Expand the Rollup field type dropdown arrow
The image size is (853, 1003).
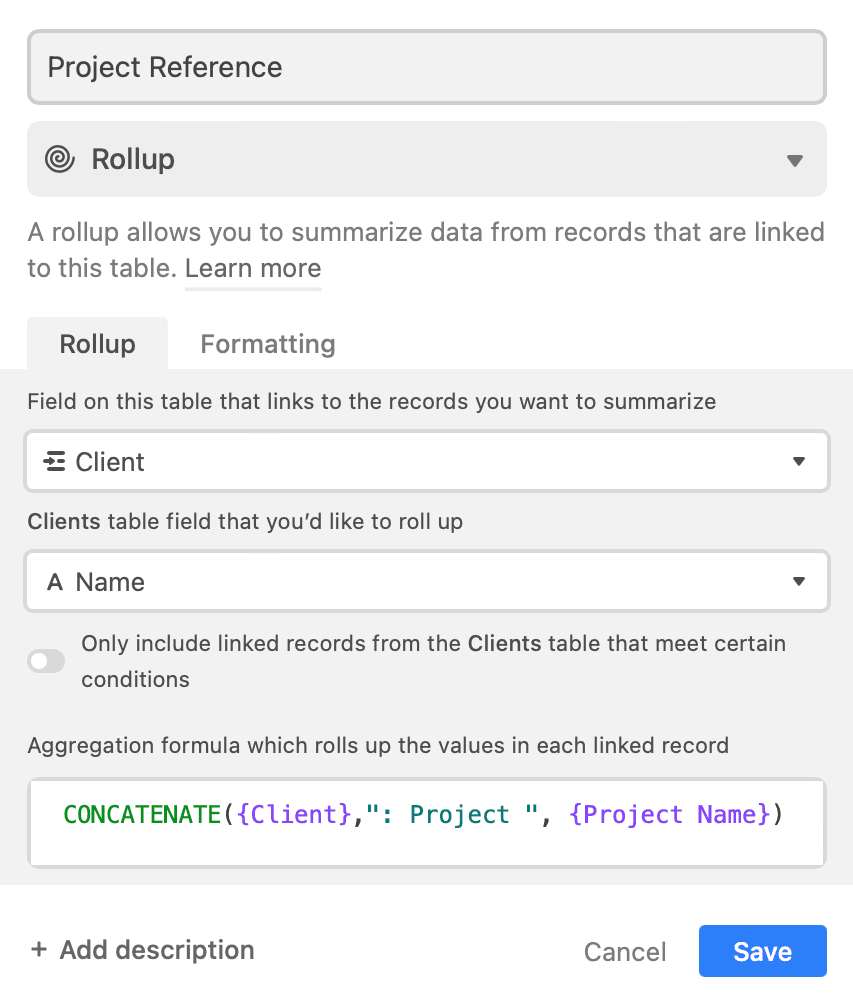pos(795,161)
